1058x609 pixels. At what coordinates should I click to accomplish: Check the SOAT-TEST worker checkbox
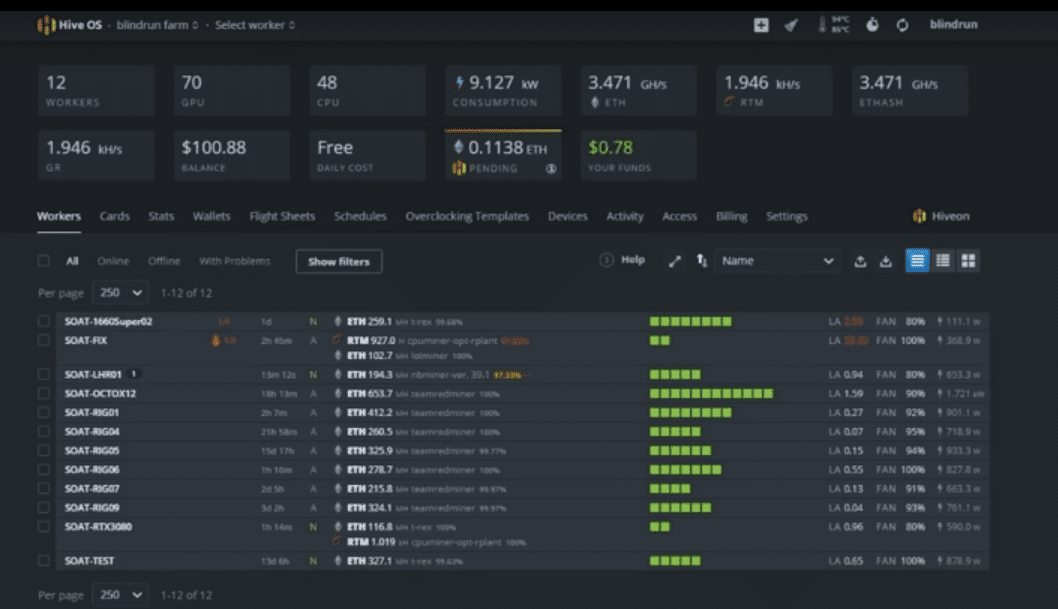pos(44,560)
